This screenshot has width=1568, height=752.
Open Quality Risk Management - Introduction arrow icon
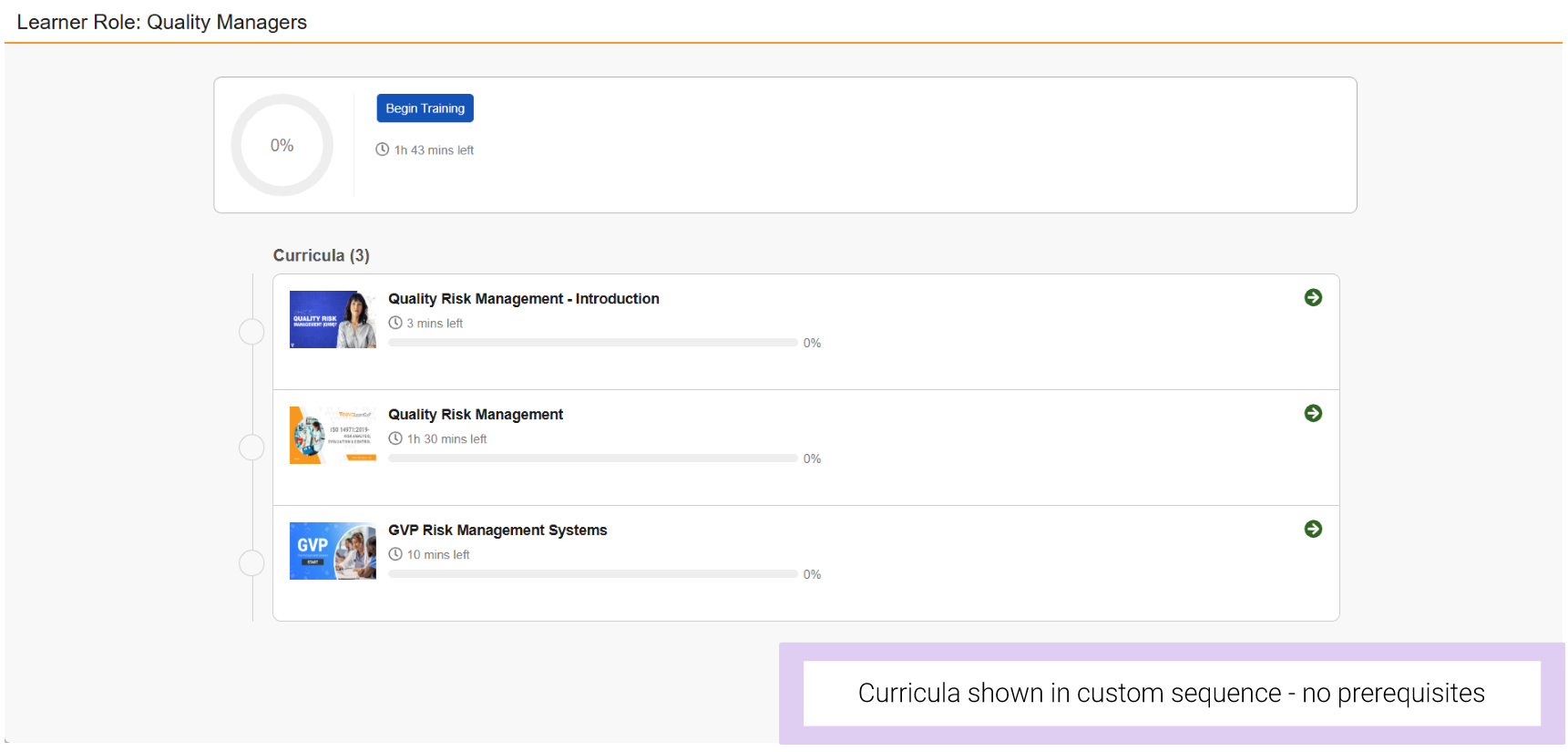(1313, 298)
